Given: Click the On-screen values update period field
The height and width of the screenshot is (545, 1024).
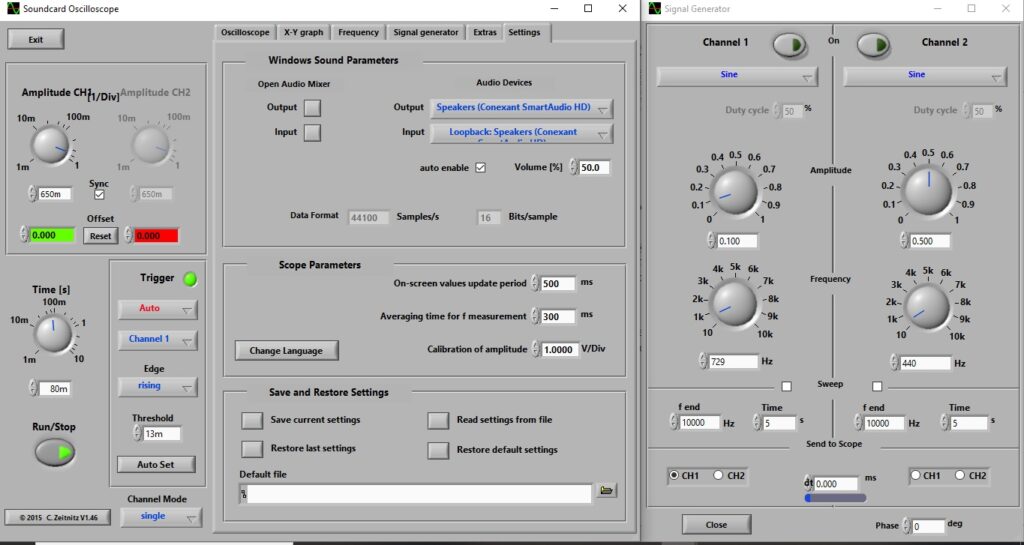Looking at the screenshot, I should pyautogui.click(x=558, y=283).
